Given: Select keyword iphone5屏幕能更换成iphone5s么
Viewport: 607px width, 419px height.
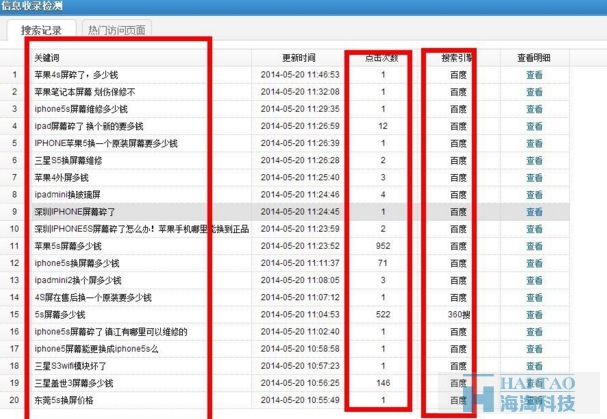Looking at the screenshot, I should tap(96, 349).
